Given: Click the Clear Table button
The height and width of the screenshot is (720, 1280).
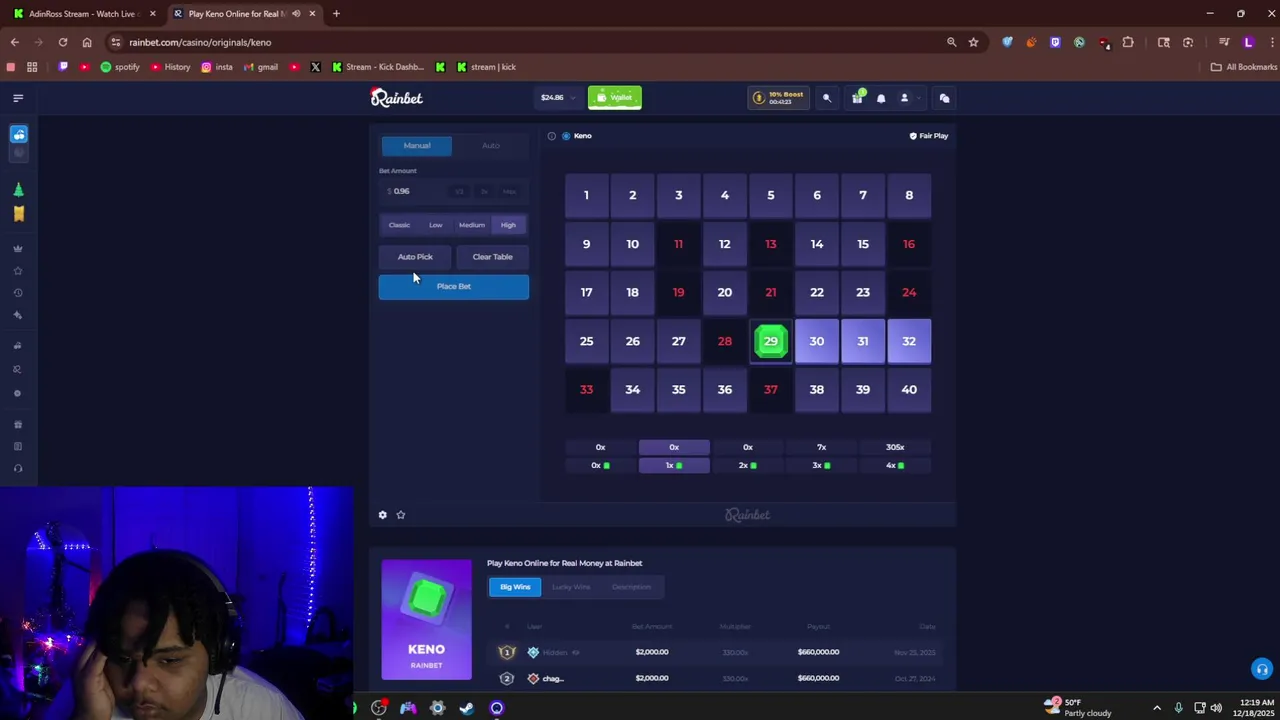Looking at the screenshot, I should click(492, 257).
